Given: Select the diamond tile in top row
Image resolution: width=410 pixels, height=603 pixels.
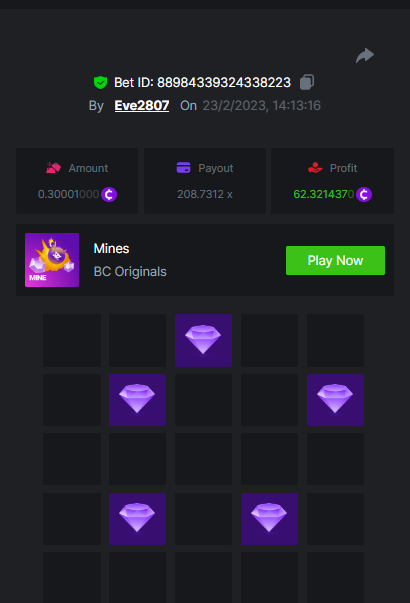Looking at the screenshot, I should coord(203,340).
